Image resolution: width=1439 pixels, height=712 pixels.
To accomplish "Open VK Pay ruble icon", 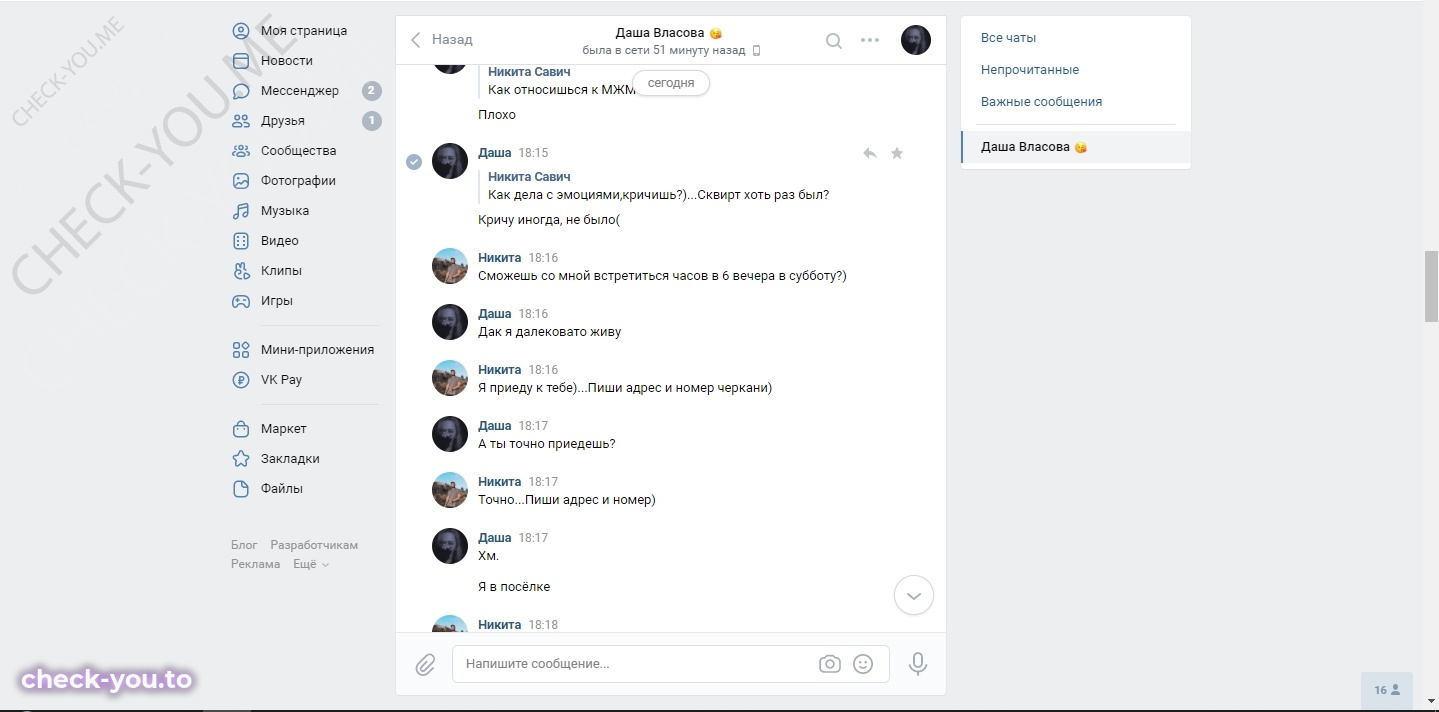I will click(241, 380).
